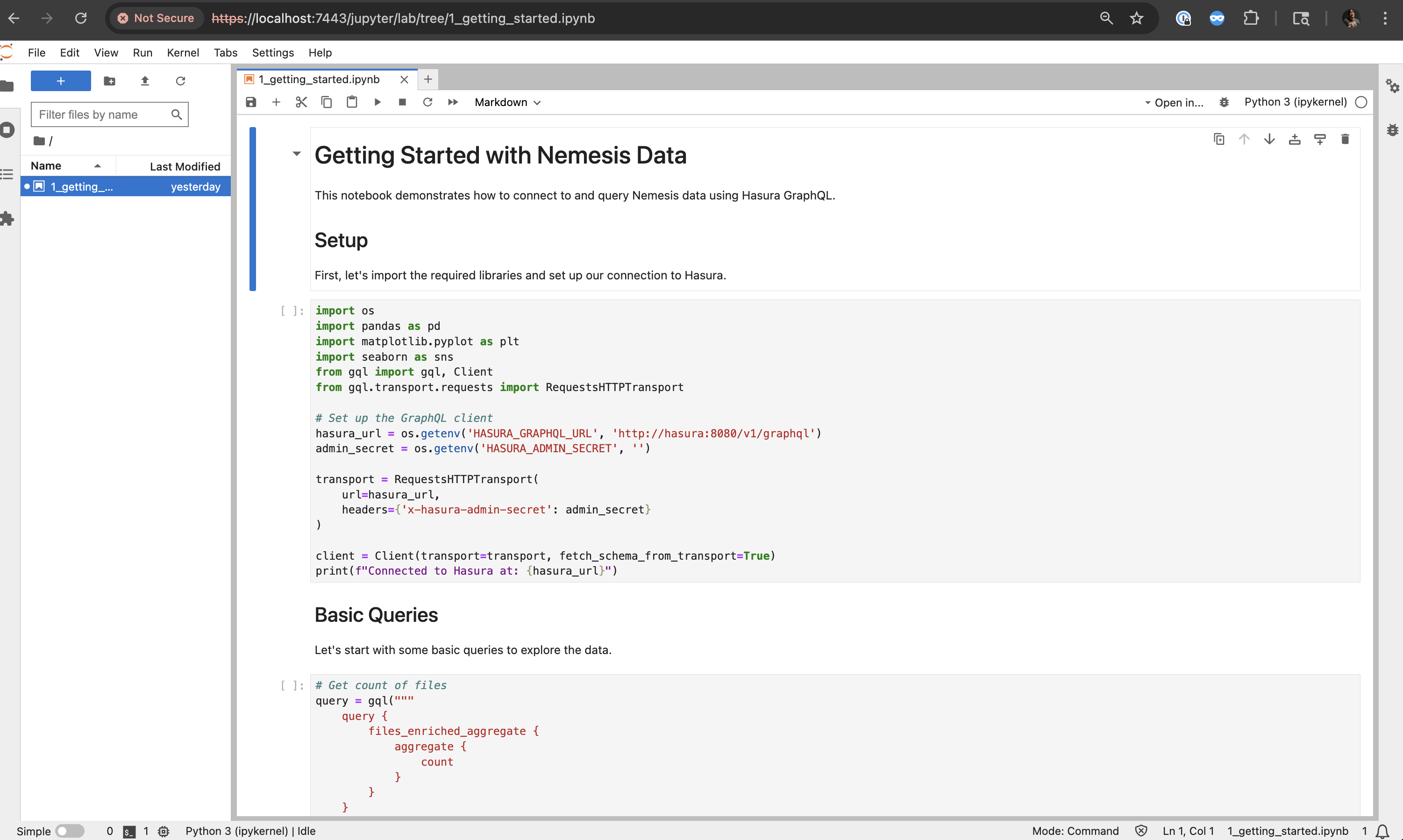Switch to the 1_getting_started.ipynb tab
Screen dimensions: 1403x840
[320, 79]
